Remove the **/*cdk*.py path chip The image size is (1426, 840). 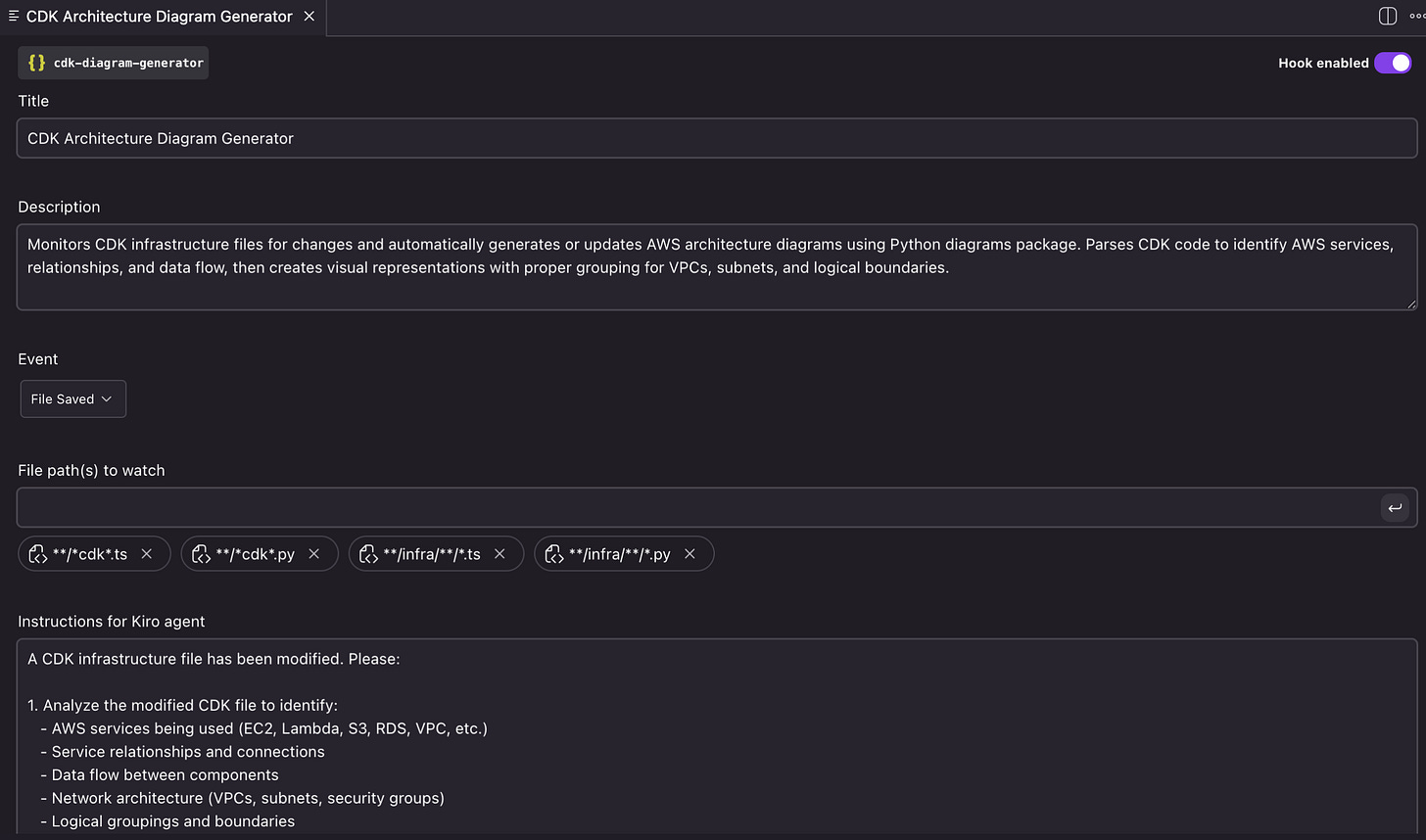pos(314,554)
